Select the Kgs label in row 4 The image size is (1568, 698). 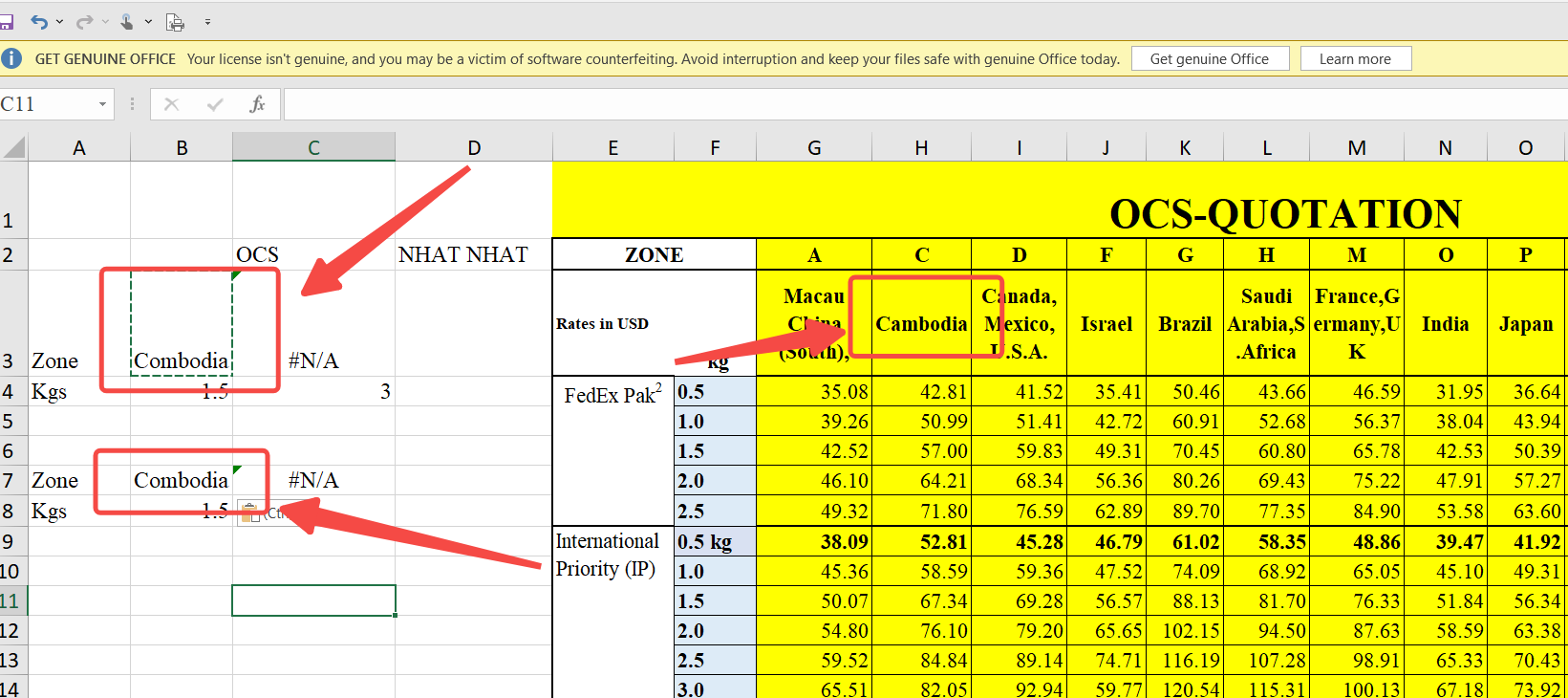tap(79, 391)
